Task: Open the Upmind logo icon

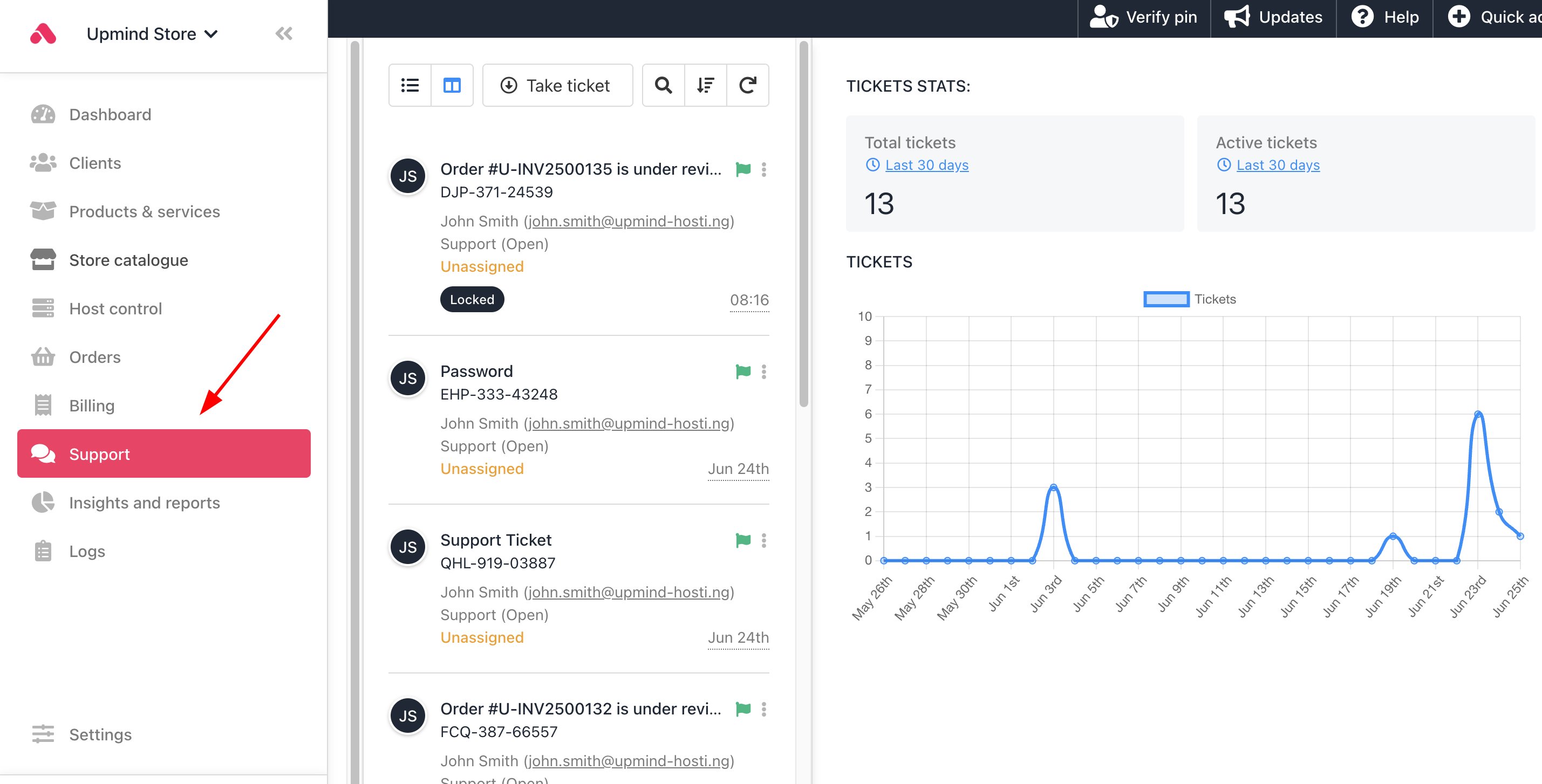Action: click(x=43, y=33)
